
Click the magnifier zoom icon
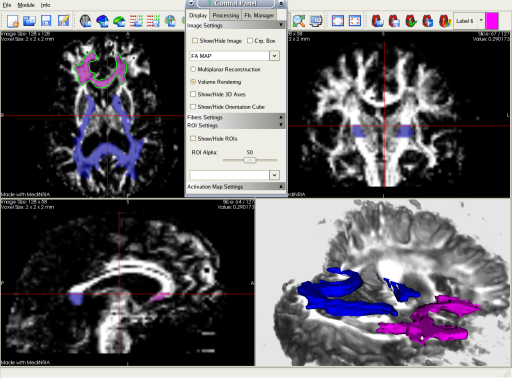coord(299,21)
